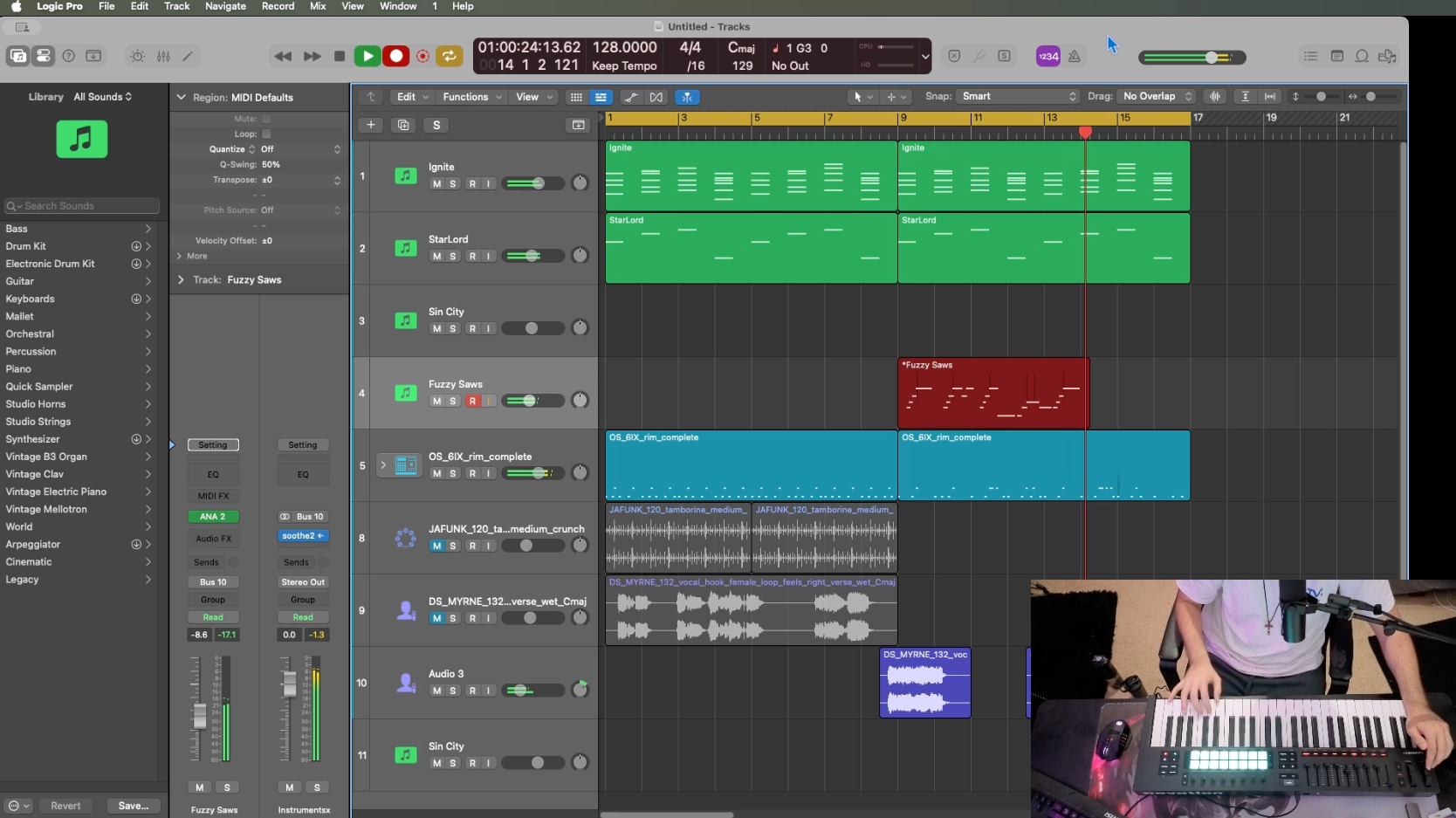Click the Duplicate Track button
This screenshot has height=818, width=1456.
(403, 125)
